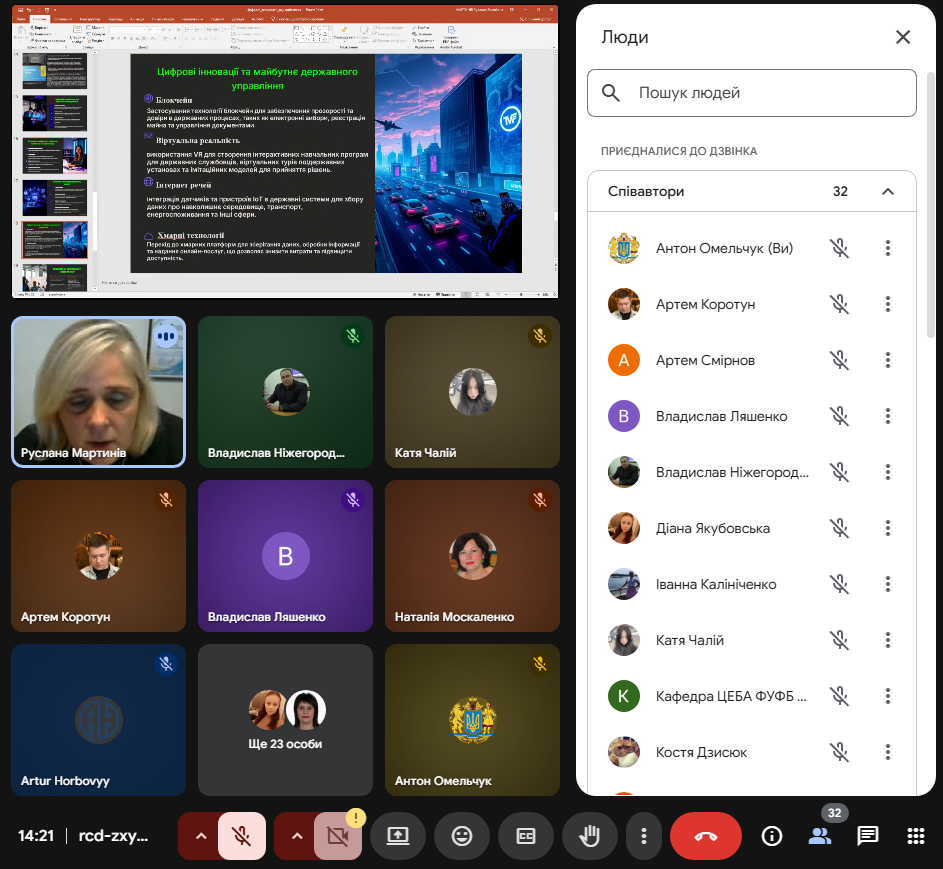
Task: Open options menu for Артем Коротун
Action: pos(887,304)
